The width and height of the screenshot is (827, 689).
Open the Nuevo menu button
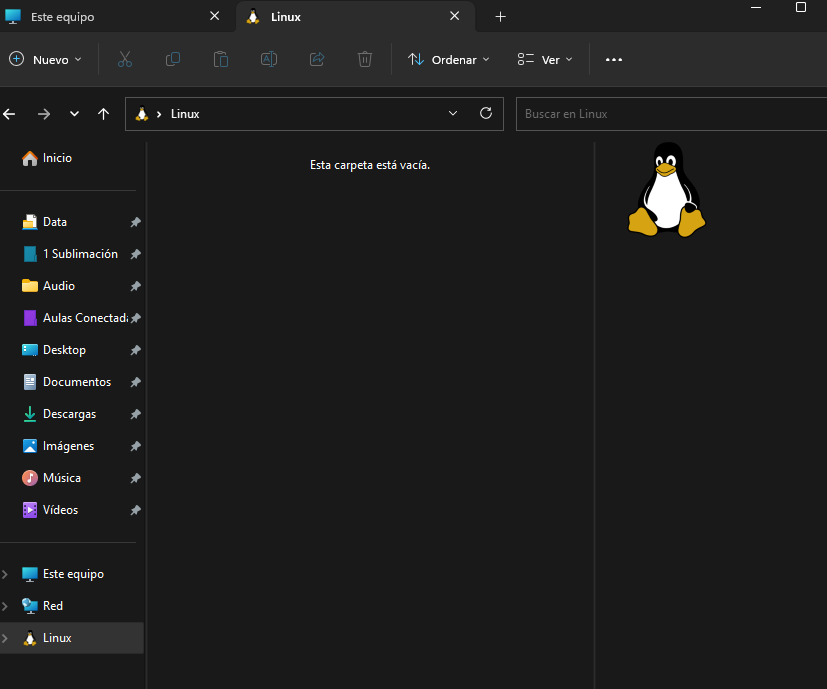(x=46, y=60)
